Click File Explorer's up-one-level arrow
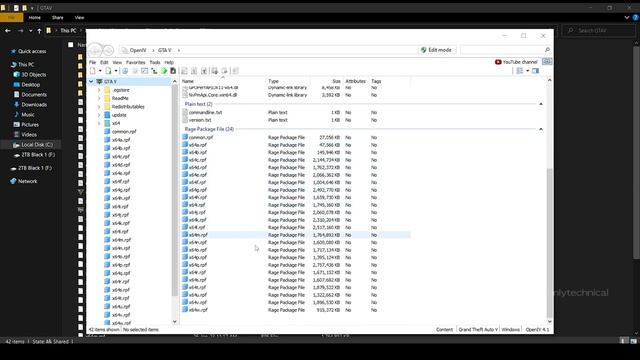The height and width of the screenshot is (360, 640). pos(39,31)
